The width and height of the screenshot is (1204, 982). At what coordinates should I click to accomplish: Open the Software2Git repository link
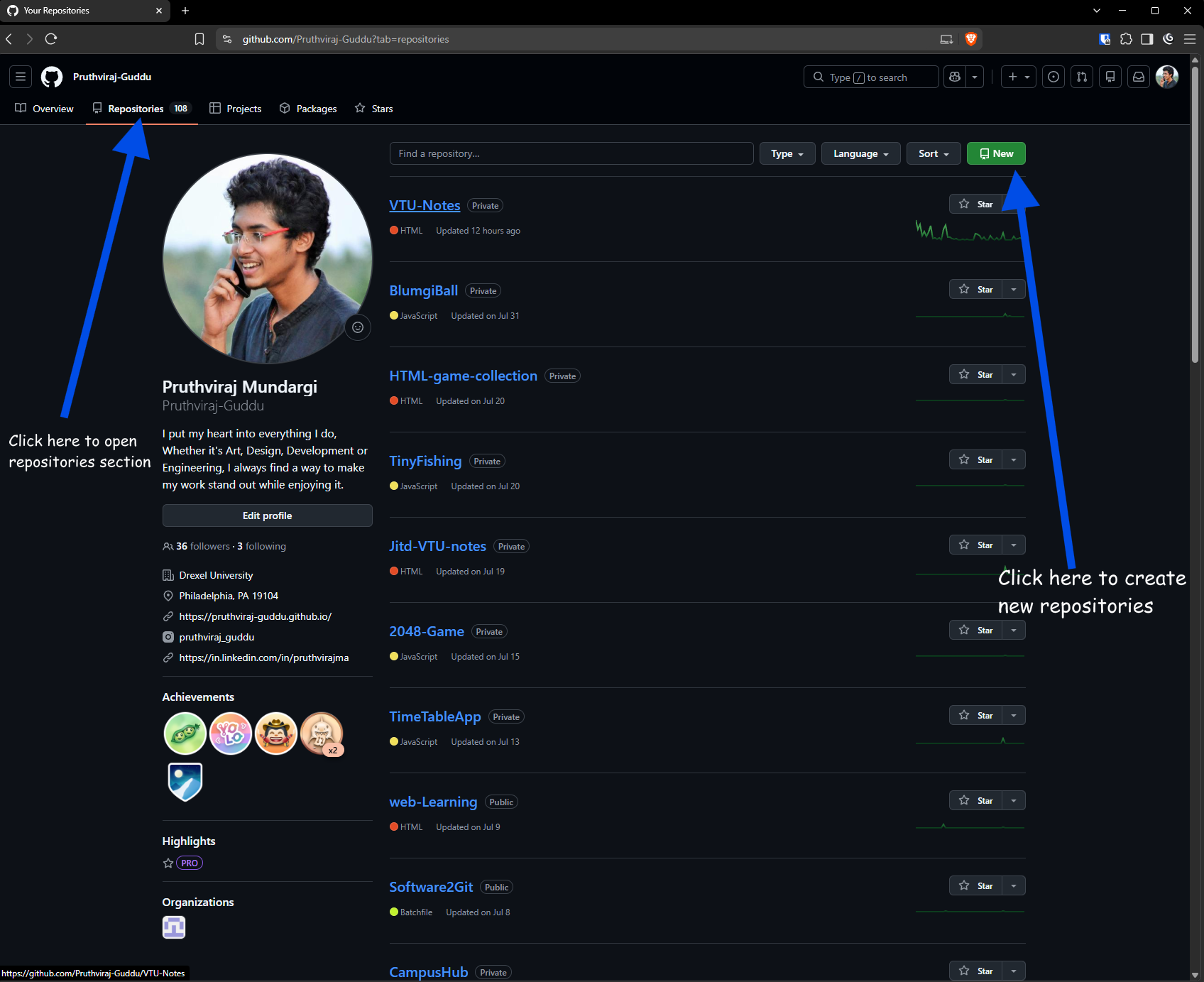[431, 887]
